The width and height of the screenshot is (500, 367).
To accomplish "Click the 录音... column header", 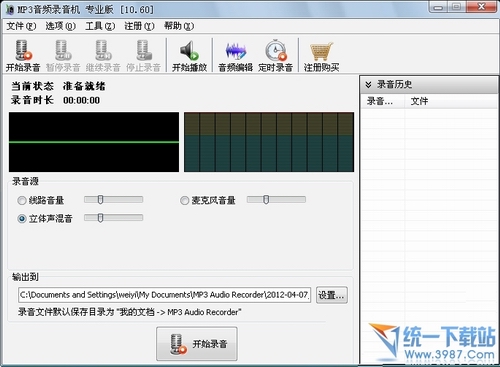I will click(383, 101).
